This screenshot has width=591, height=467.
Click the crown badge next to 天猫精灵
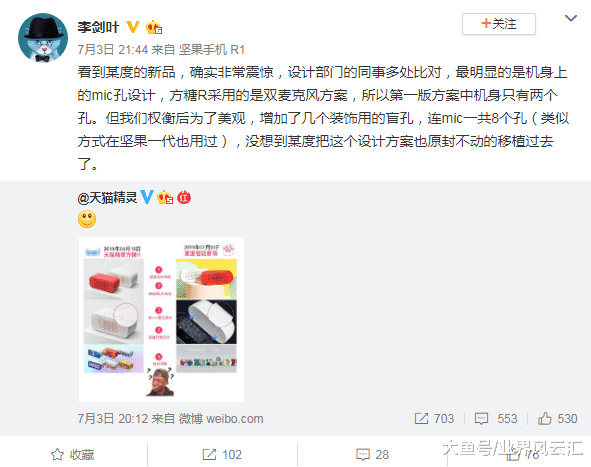tap(165, 197)
